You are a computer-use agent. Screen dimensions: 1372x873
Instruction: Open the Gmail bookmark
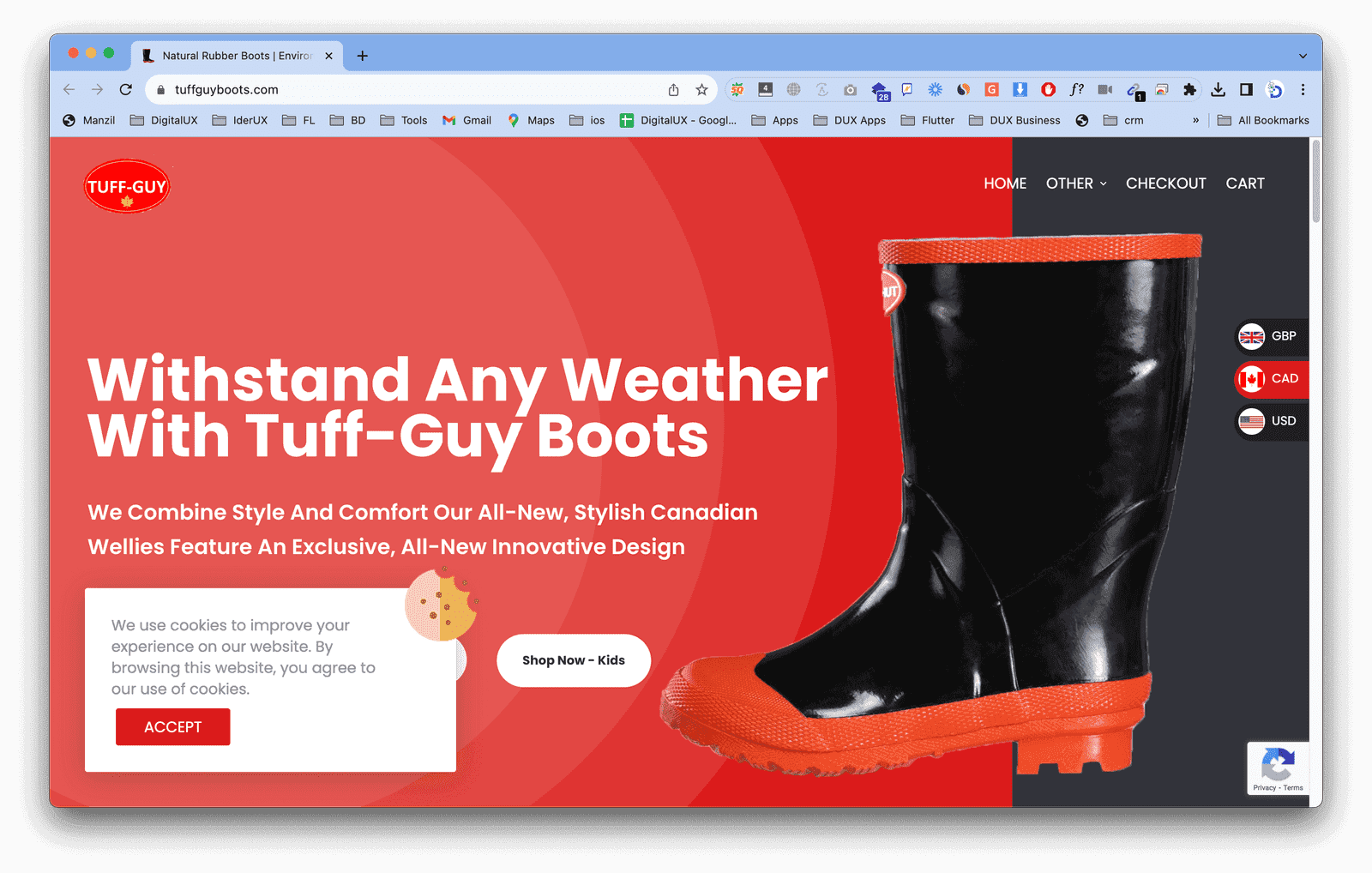tap(466, 120)
